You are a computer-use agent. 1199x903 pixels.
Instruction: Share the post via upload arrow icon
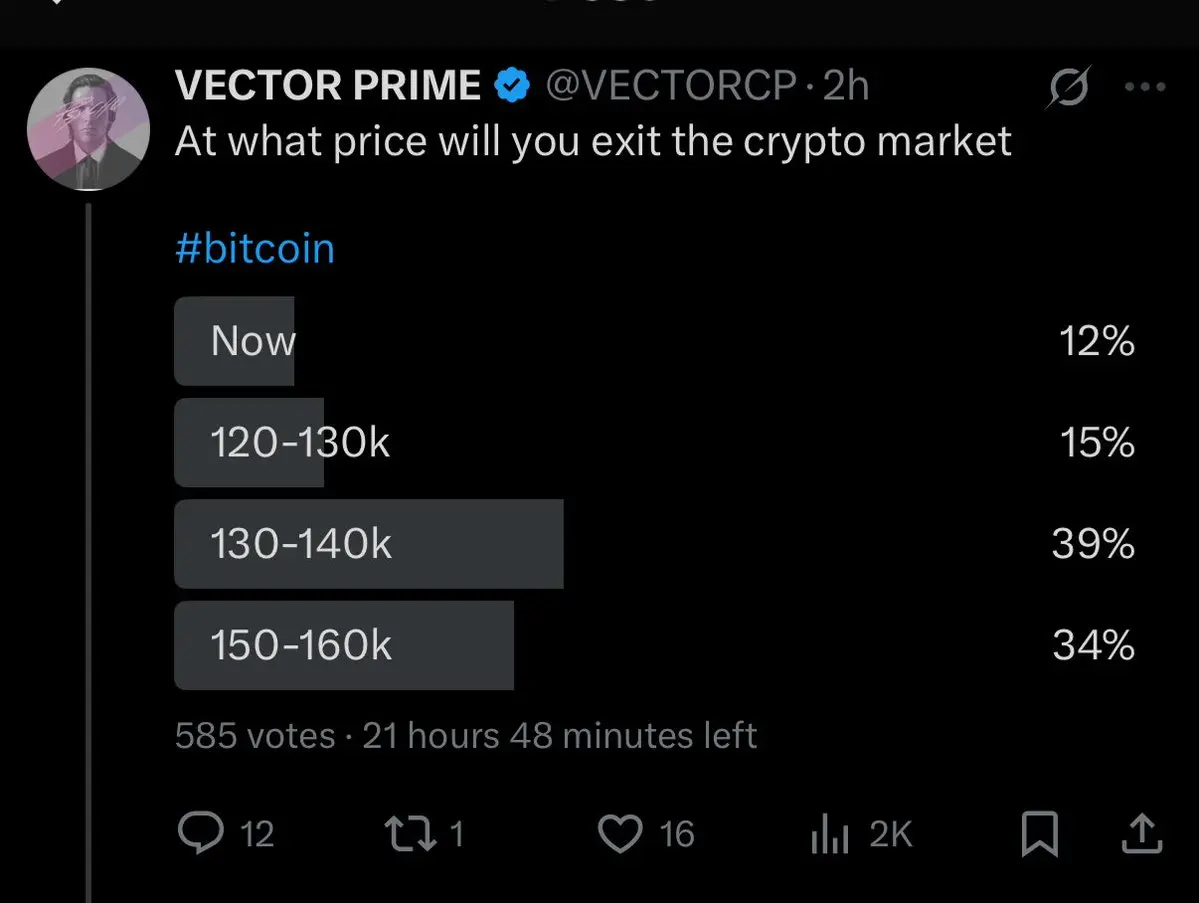coord(1142,833)
